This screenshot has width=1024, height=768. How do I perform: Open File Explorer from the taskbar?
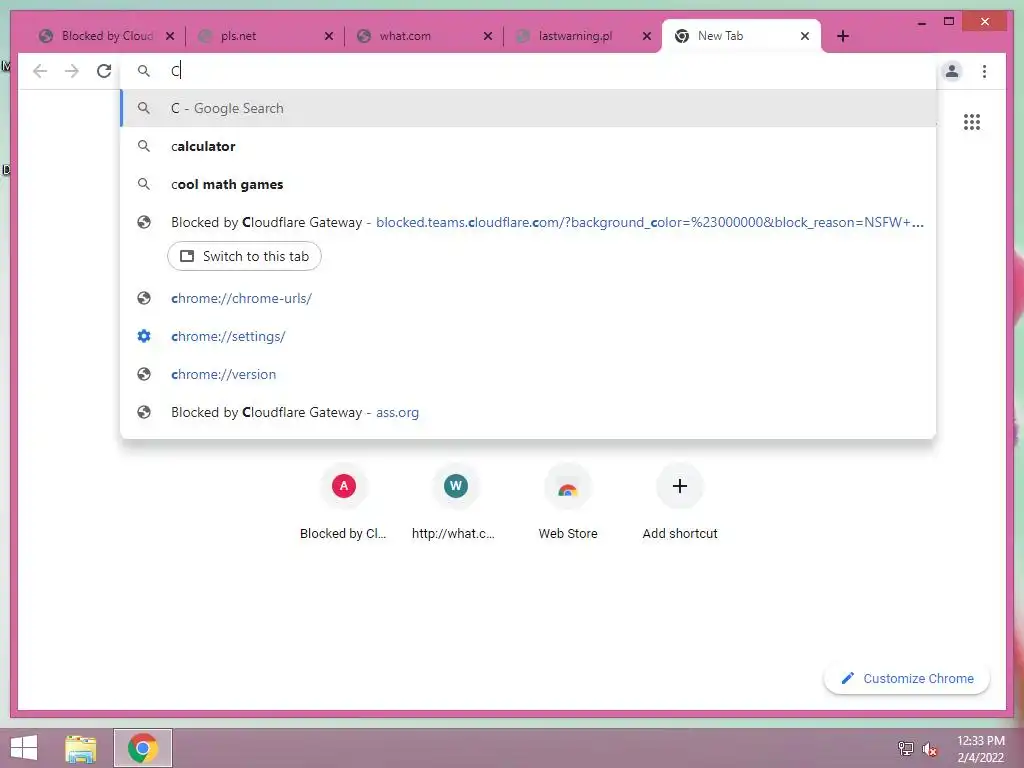coord(81,748)
